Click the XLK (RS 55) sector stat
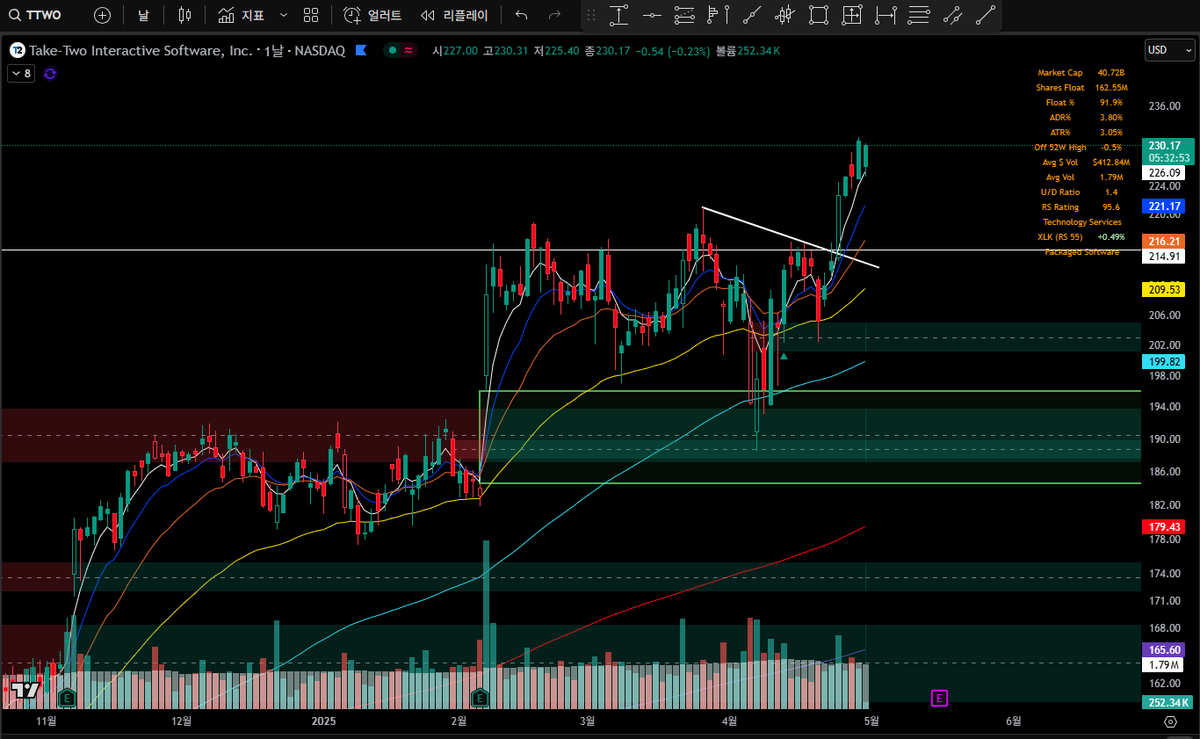1200x739 pixels. pos(1081,237)
